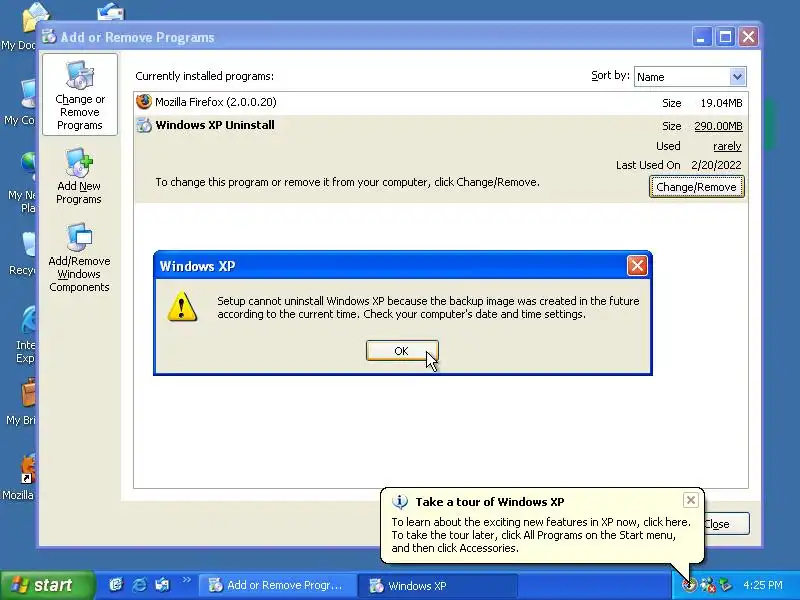
Task: Close the Windows XP error dialog with X
Action: (x=637, y=266)
